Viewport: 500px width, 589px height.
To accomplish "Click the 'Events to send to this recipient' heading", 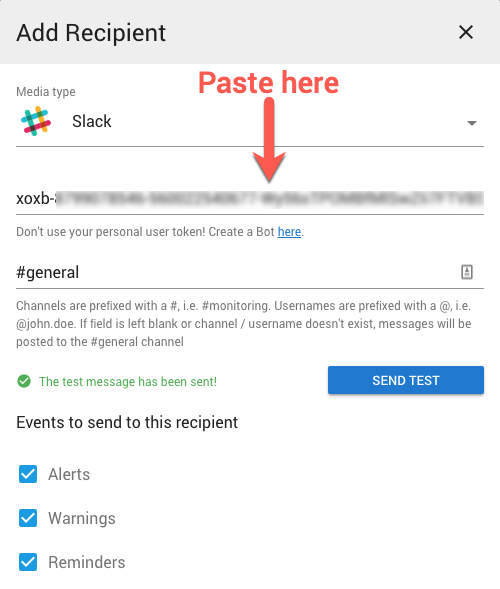I will [127, 422].
